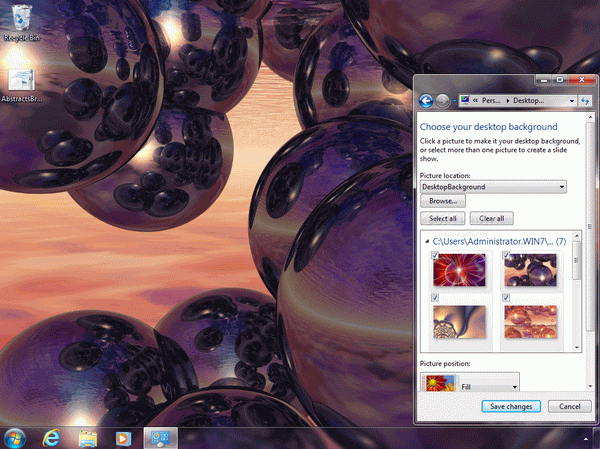Refresh the address bar location
This screenshot has width=600, height=449.
coord(585,101)
